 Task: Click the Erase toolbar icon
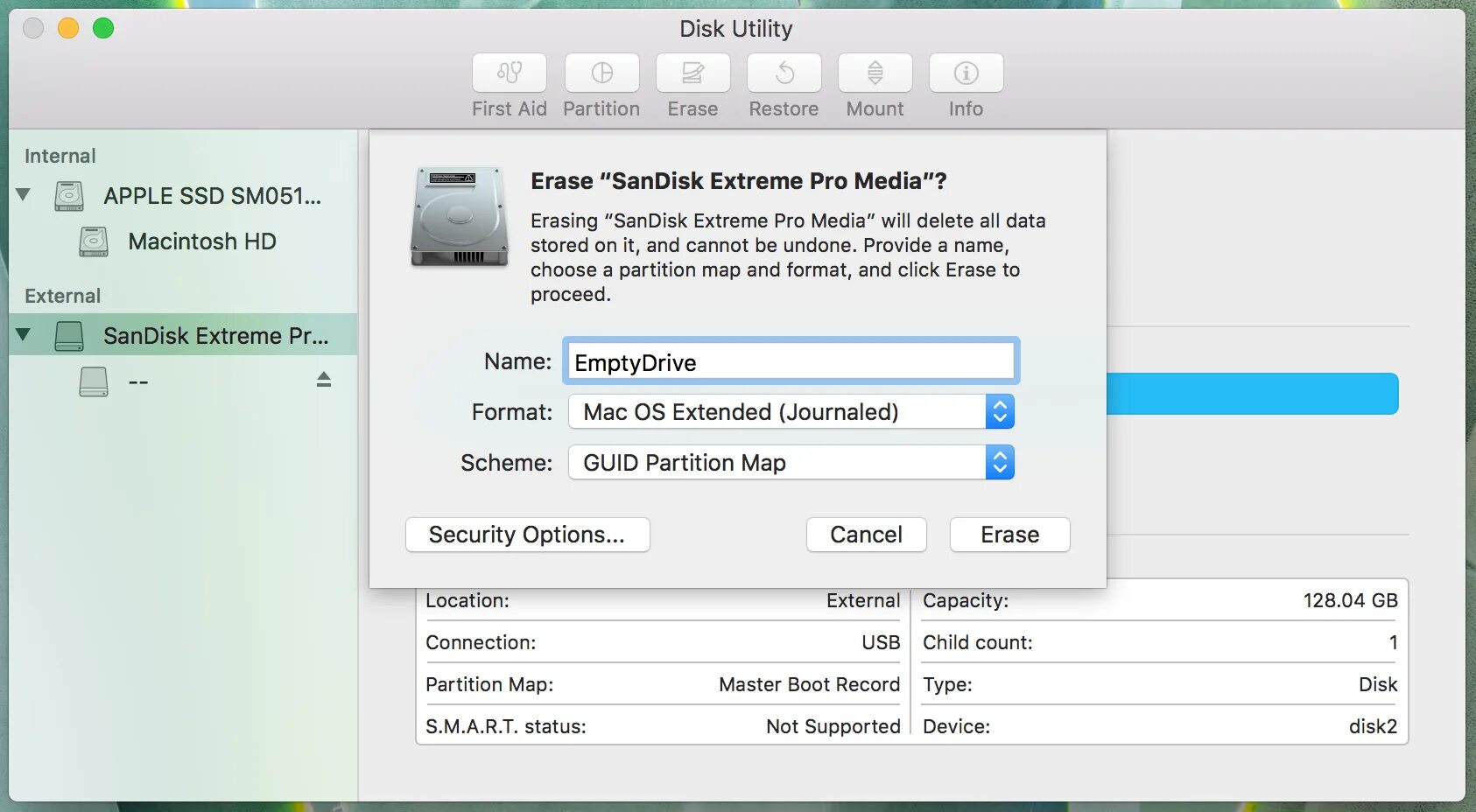(693, 73)
